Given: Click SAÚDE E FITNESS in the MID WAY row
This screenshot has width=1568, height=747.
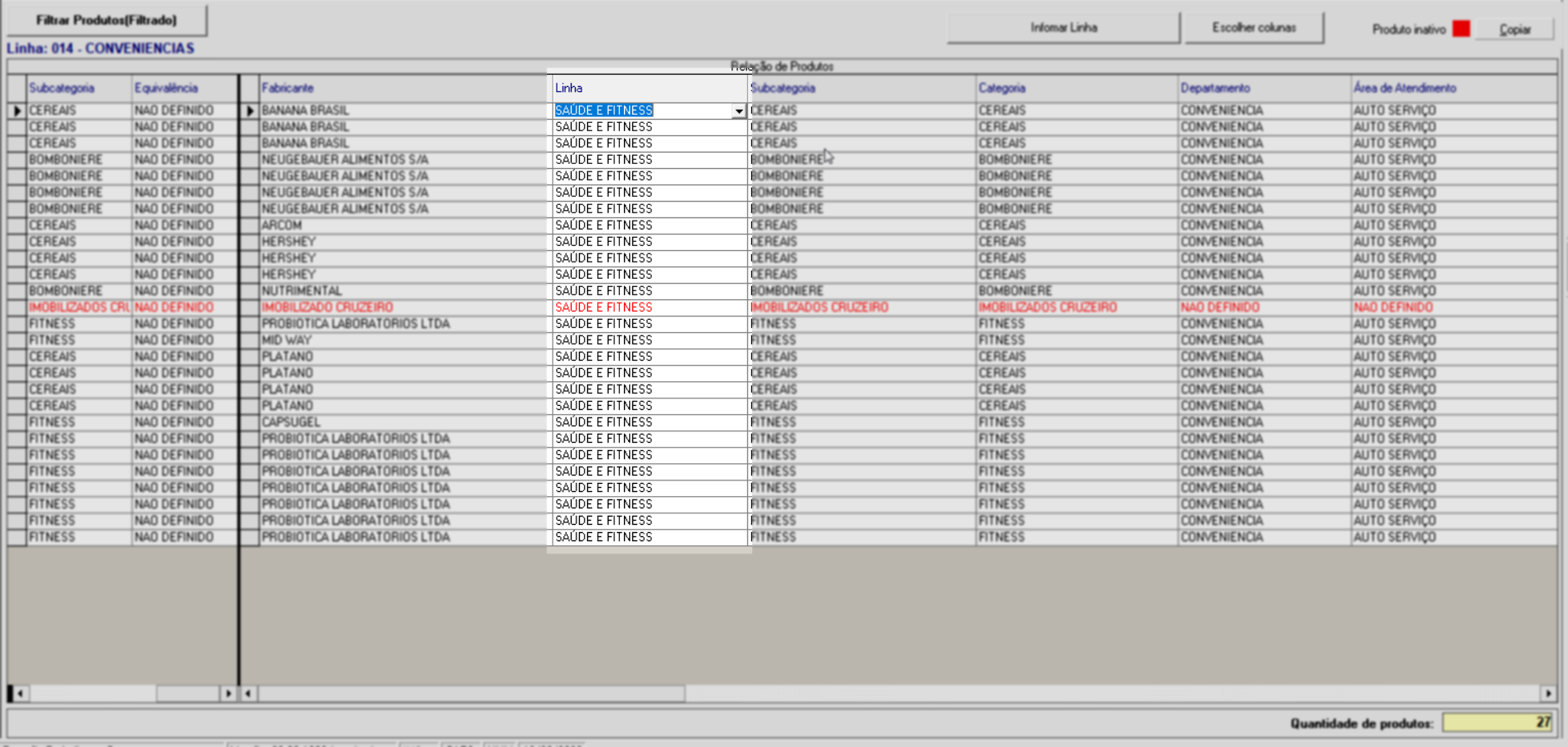Looking at the screenshot, I should point(650,340).
